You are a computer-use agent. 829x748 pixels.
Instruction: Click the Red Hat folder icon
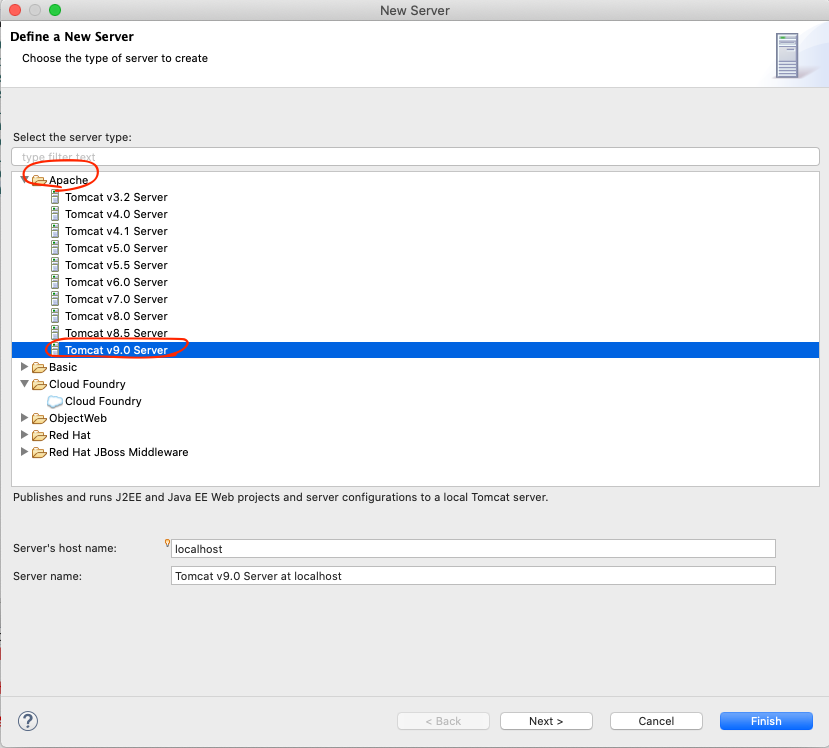tap(39, 436)
